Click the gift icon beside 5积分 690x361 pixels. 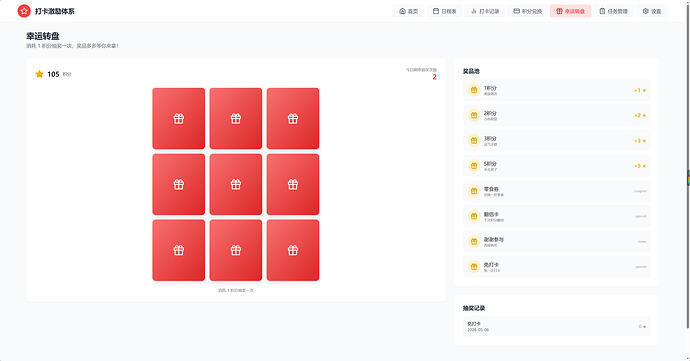pos(474,166)
